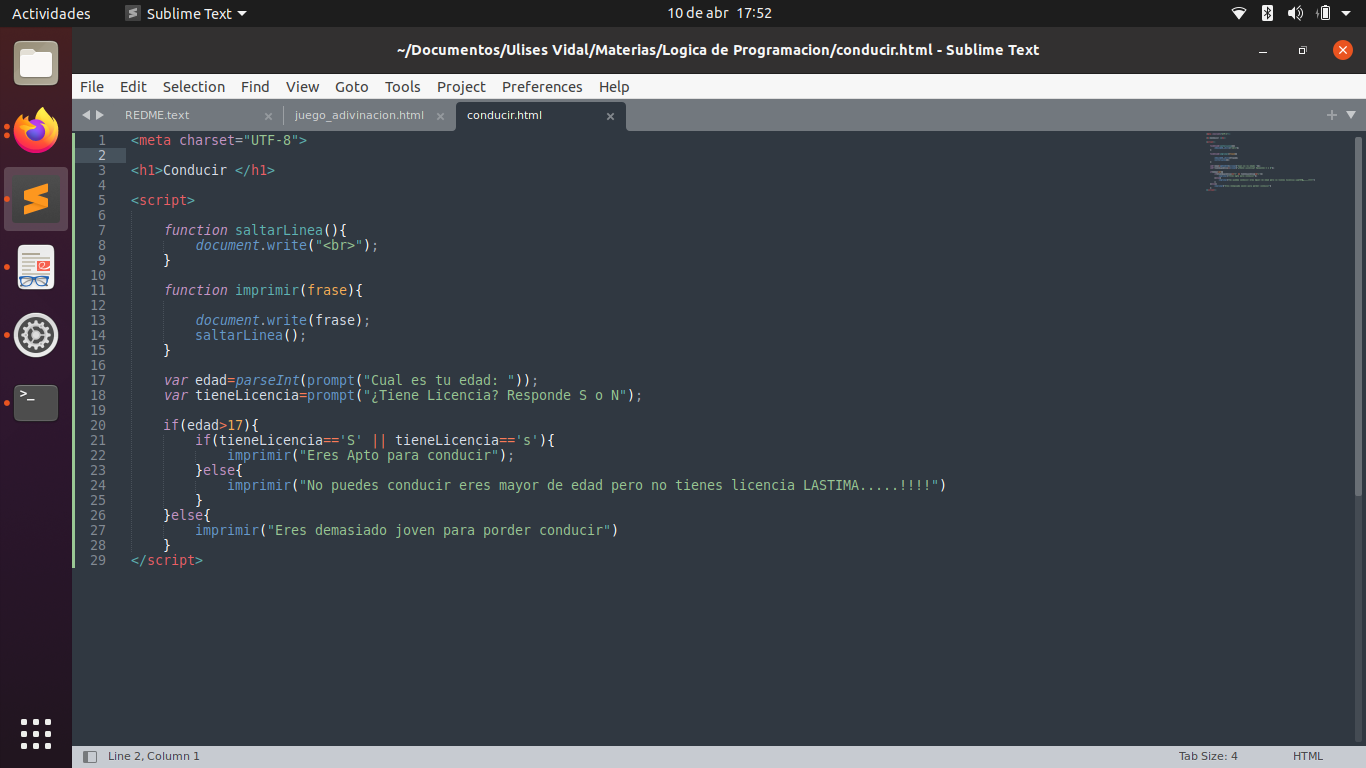Image resolution: width=1366 pixels, height=768 pixels.
Task: Change Tab Size setting in status bar
Action: tap(1208, 756)
